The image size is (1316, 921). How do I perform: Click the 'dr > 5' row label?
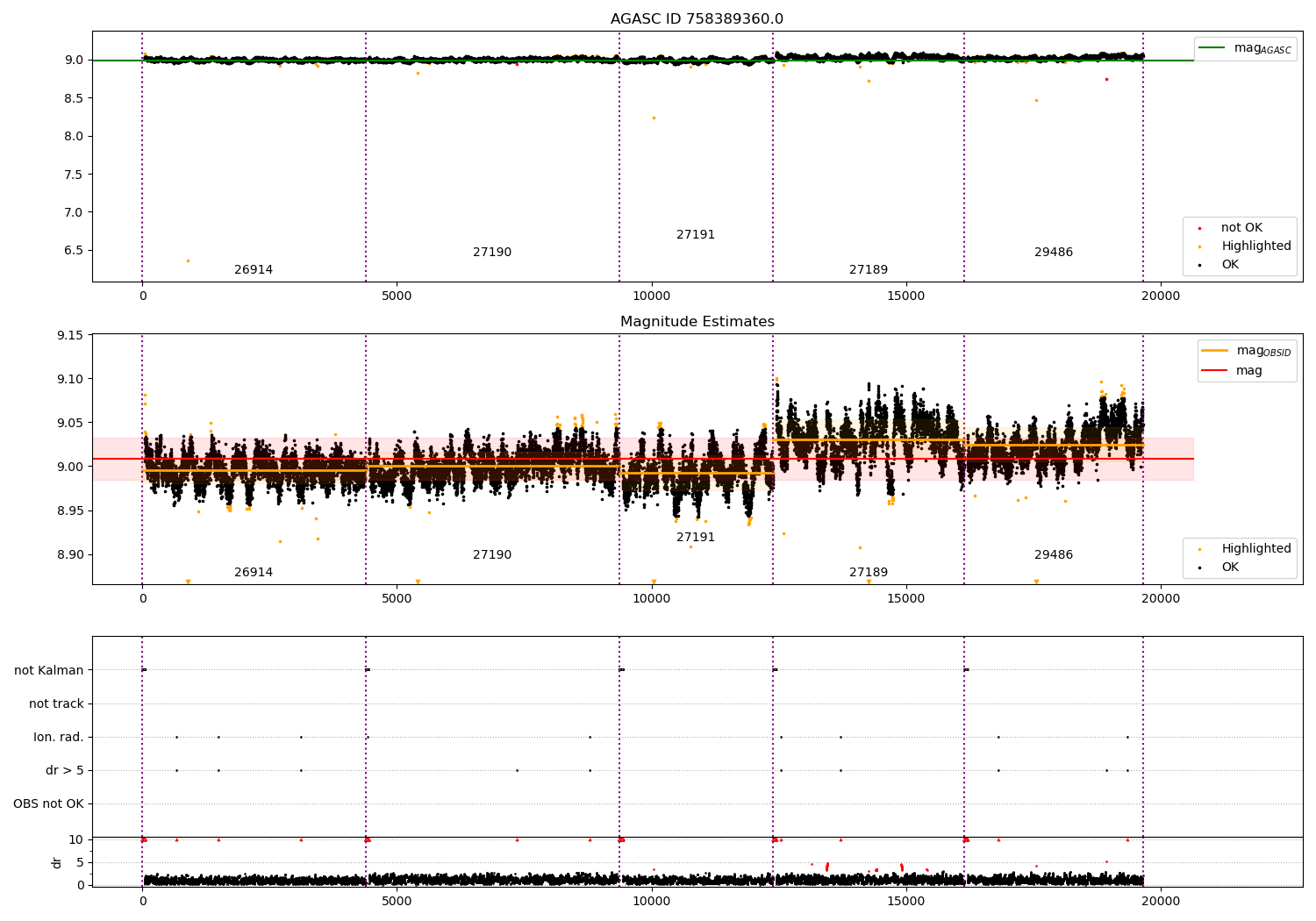click(65, 771)
